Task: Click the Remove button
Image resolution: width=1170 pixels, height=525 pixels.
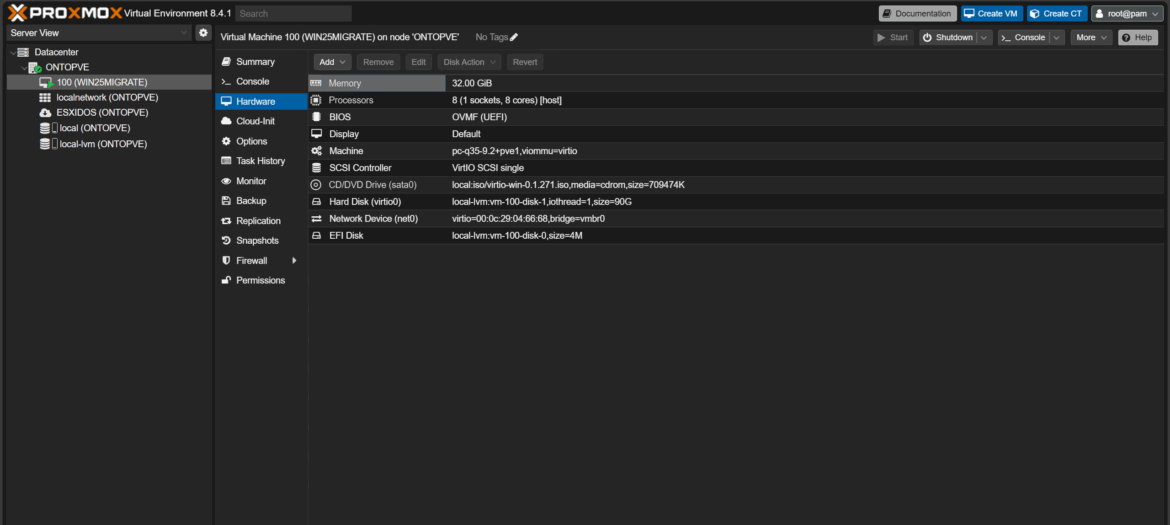Action: click(378, 62)
